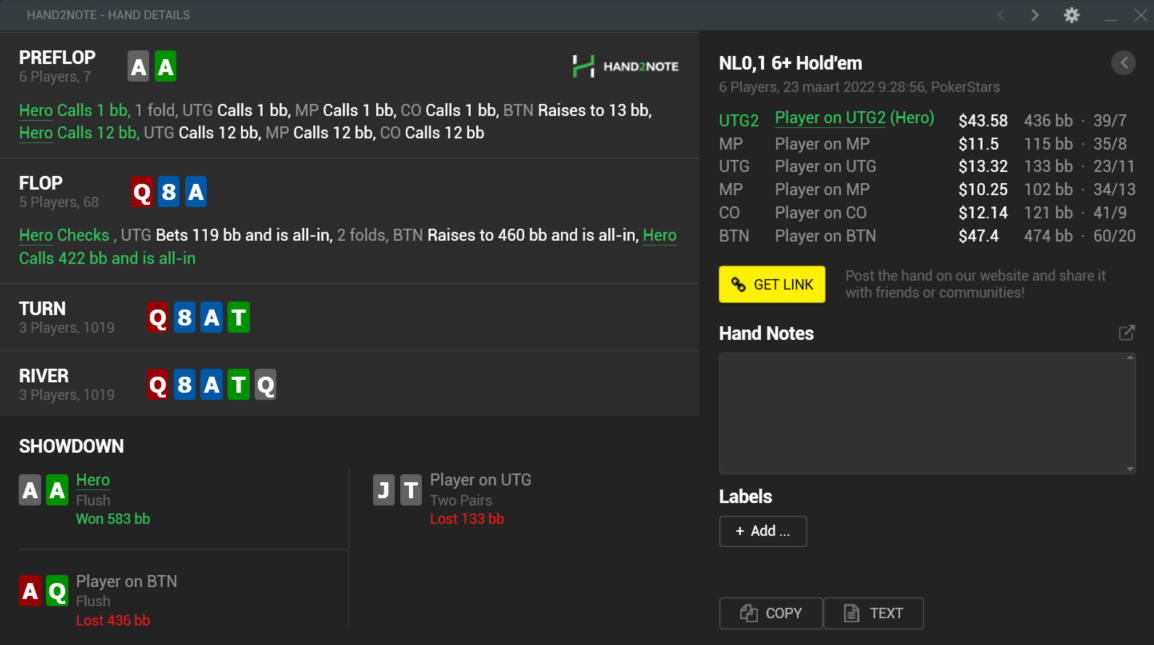Click the $43.58 stack value
Screen dimensions: 1154x645
pyautogui.click(x=983, y=121)
